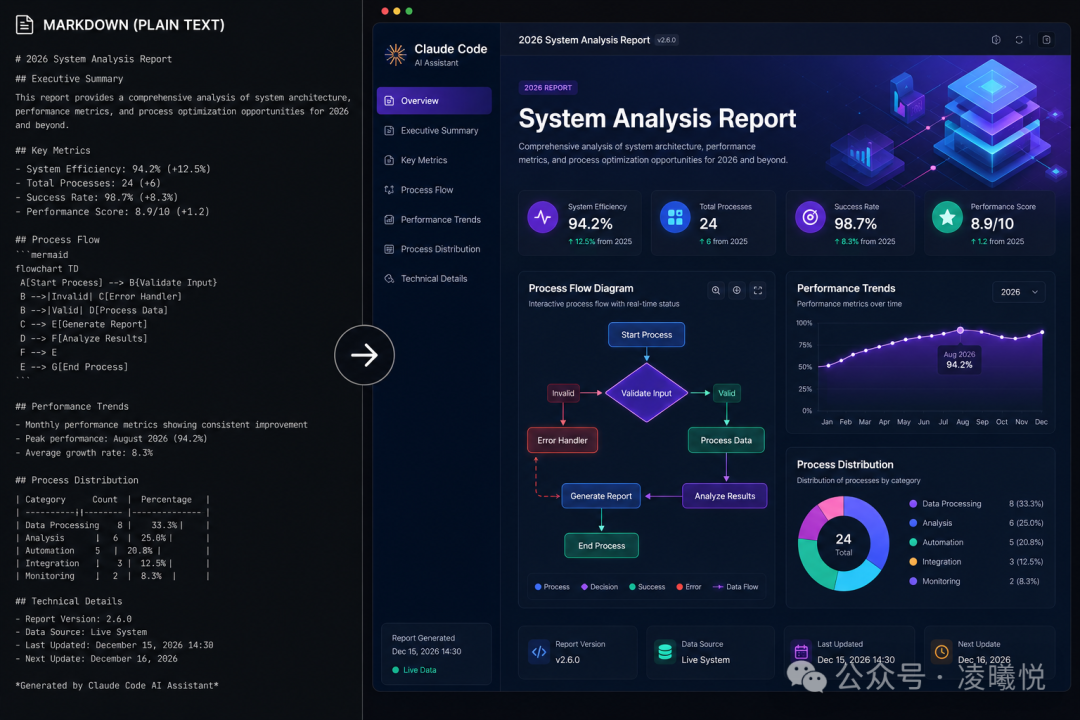Click the System Efficiency pulse icon
This screenshot has width=1080, height=720.
[x=543, y=217]
